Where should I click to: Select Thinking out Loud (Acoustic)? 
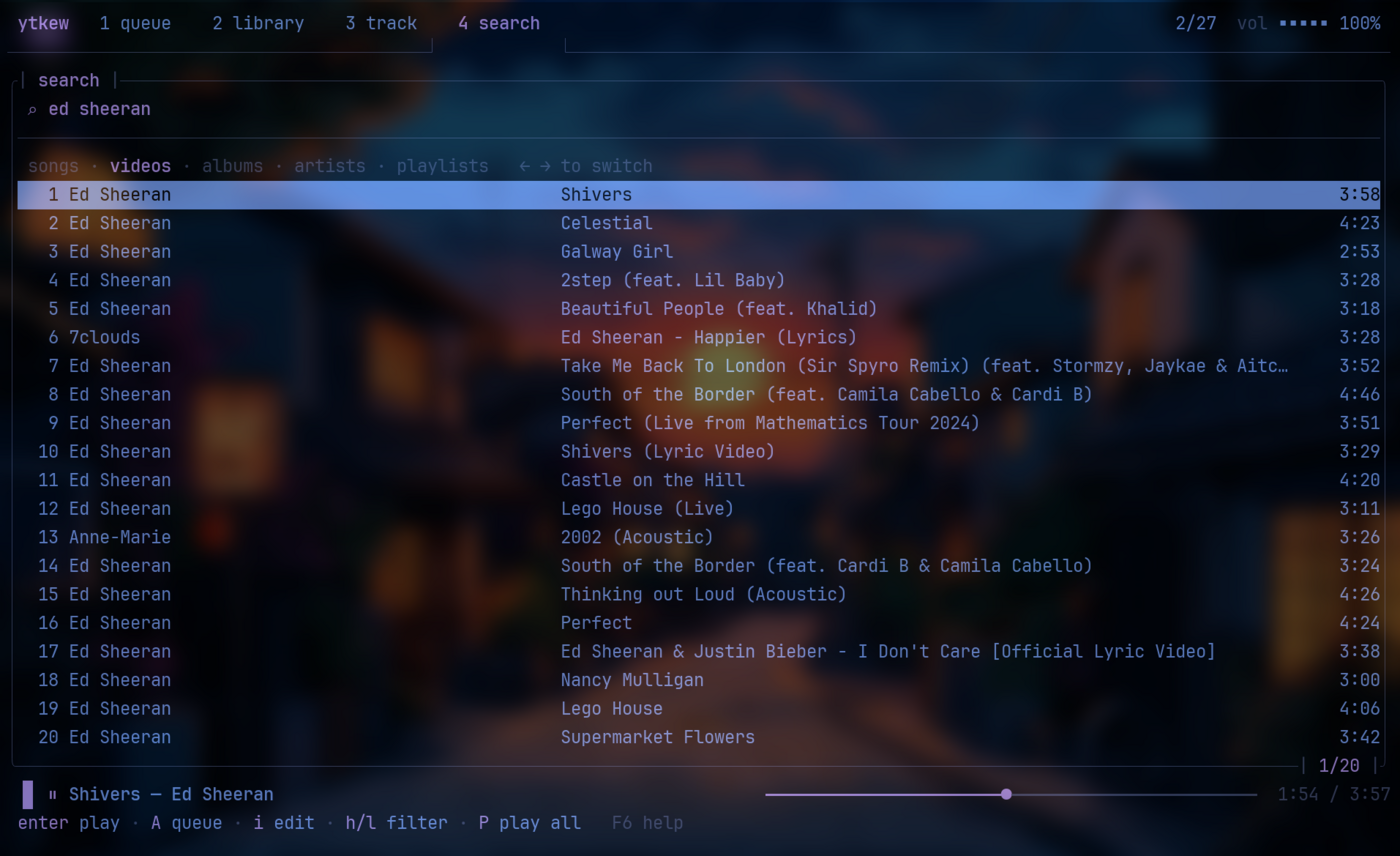[698, 594]
